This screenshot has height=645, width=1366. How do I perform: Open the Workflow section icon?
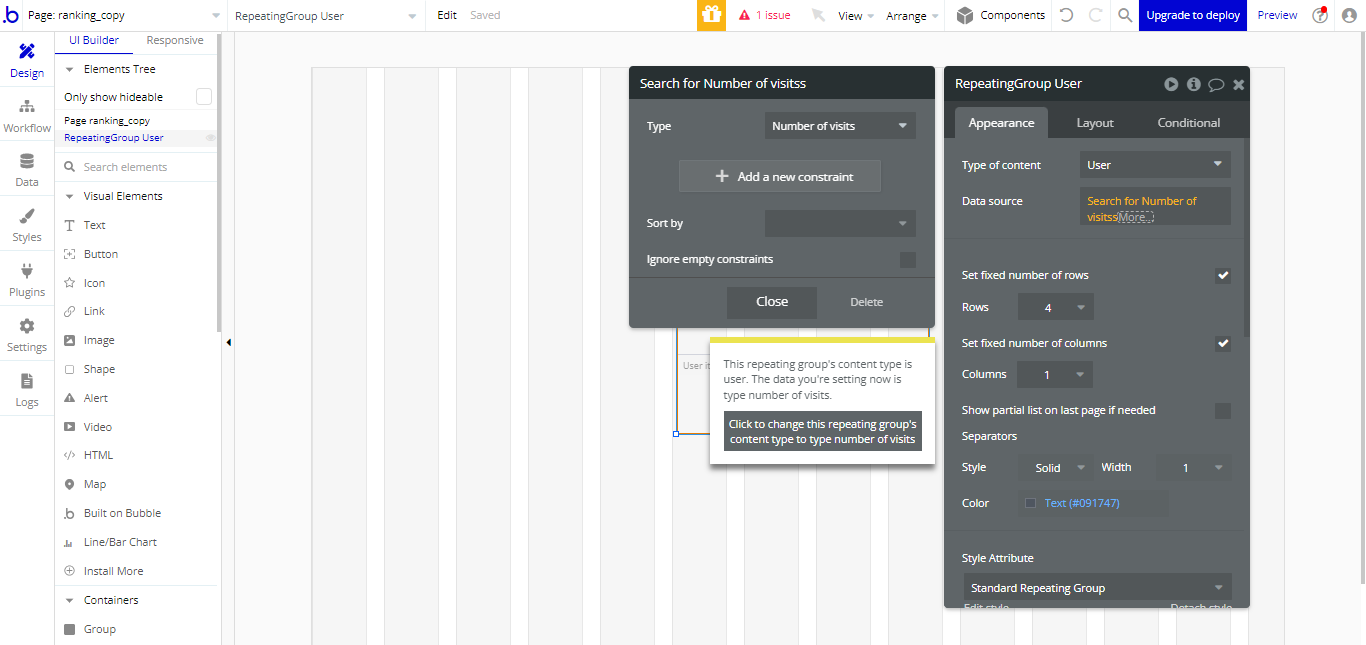(x=27, y=107)
